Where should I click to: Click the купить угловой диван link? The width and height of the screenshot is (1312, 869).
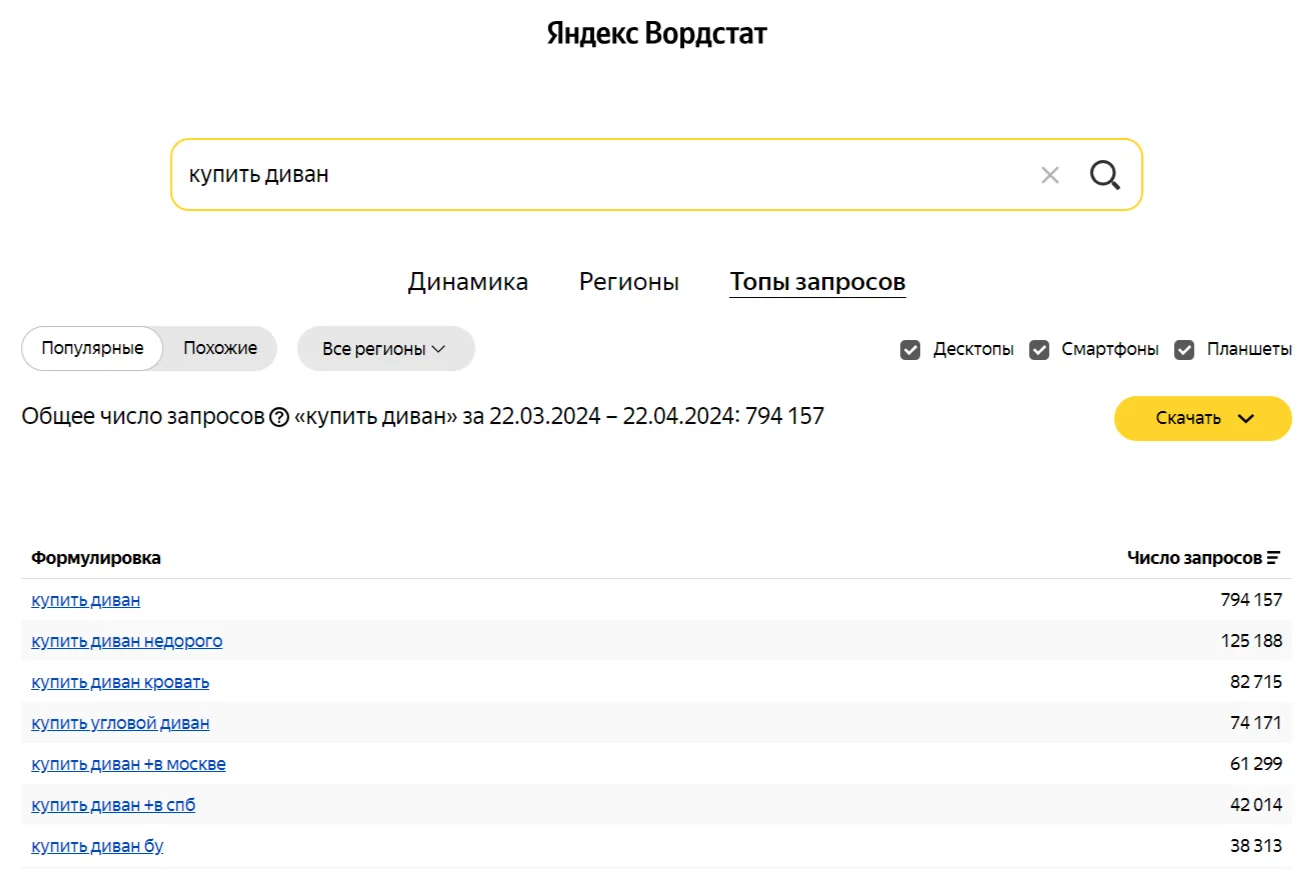coord(120,723)
